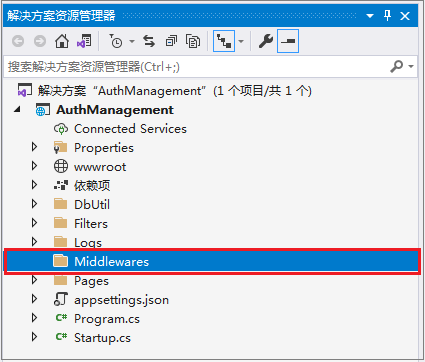Viewport: 425px width, 362px height.
Task: Click the Back navigation arrow
Action: click(x=18, y=41)
